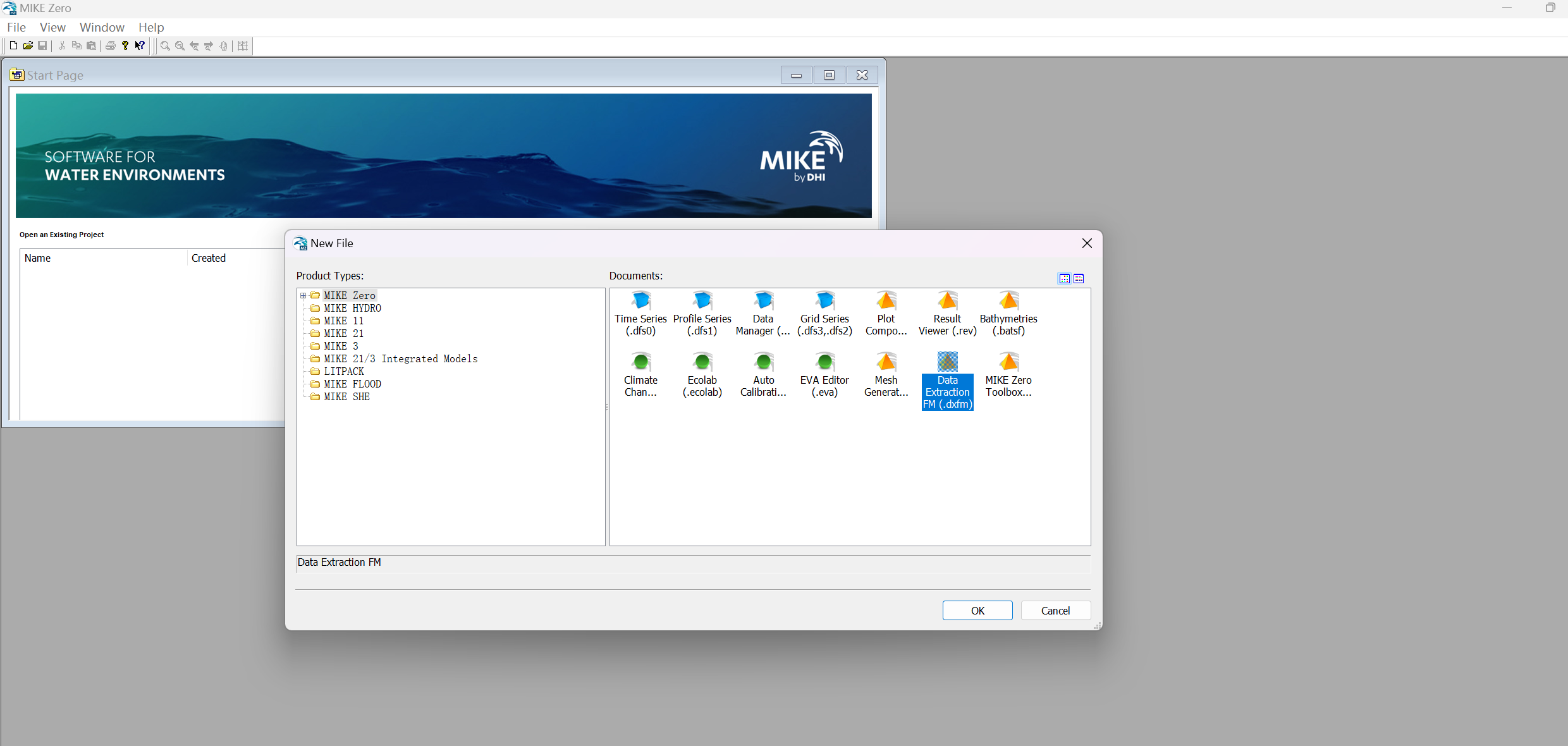Select EVA Editor (.eva) icon
Image resolution: width=1568 pixels, height=746 pixels.
coord(824,376)
